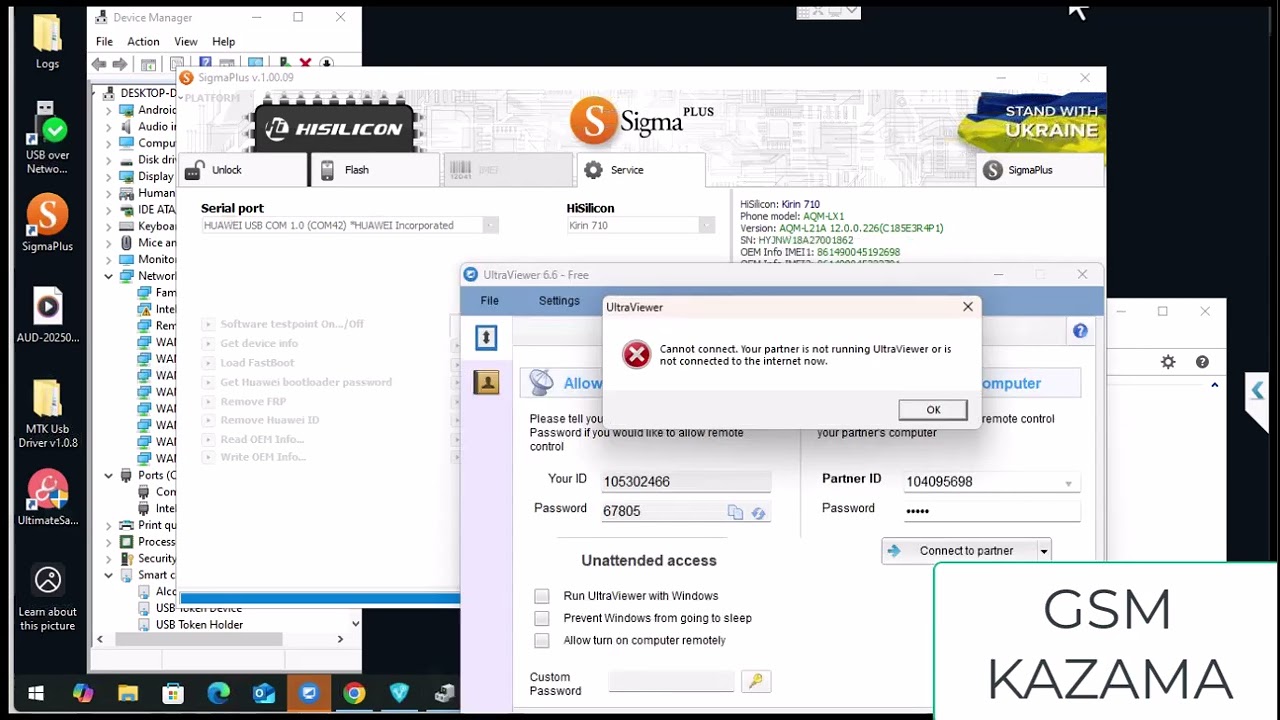The width and height of the screenshot is (1280, 720).
Task: Open the Flash tab in SigmaPlus
Action: [x=374, y=170]
